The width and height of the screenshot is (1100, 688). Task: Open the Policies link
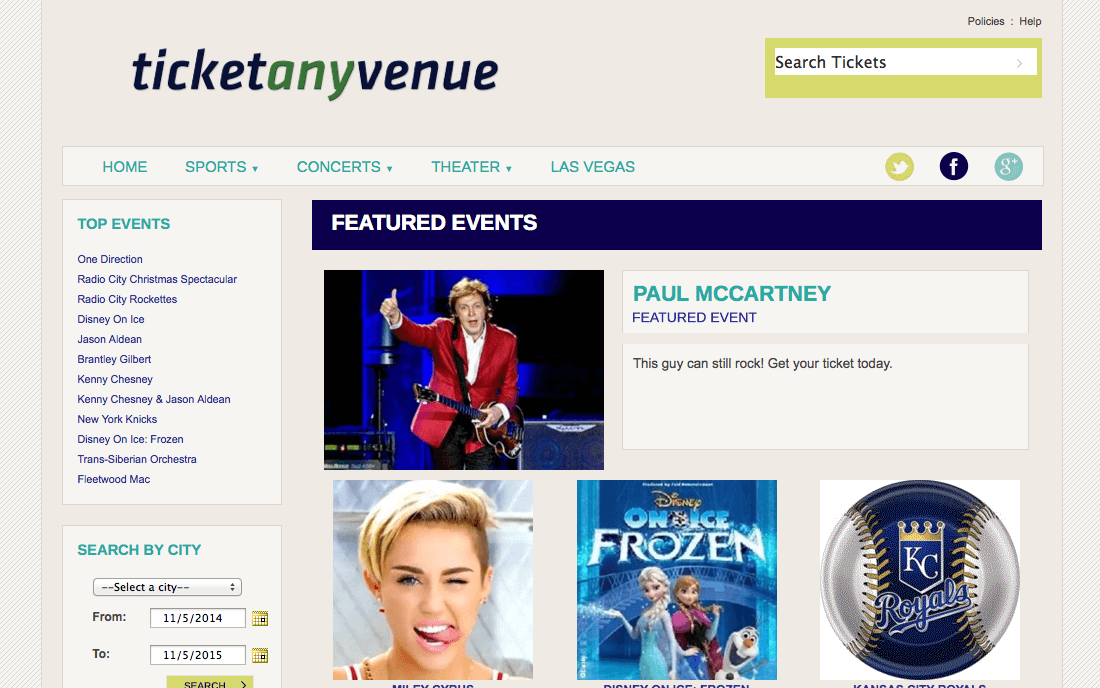986,21
